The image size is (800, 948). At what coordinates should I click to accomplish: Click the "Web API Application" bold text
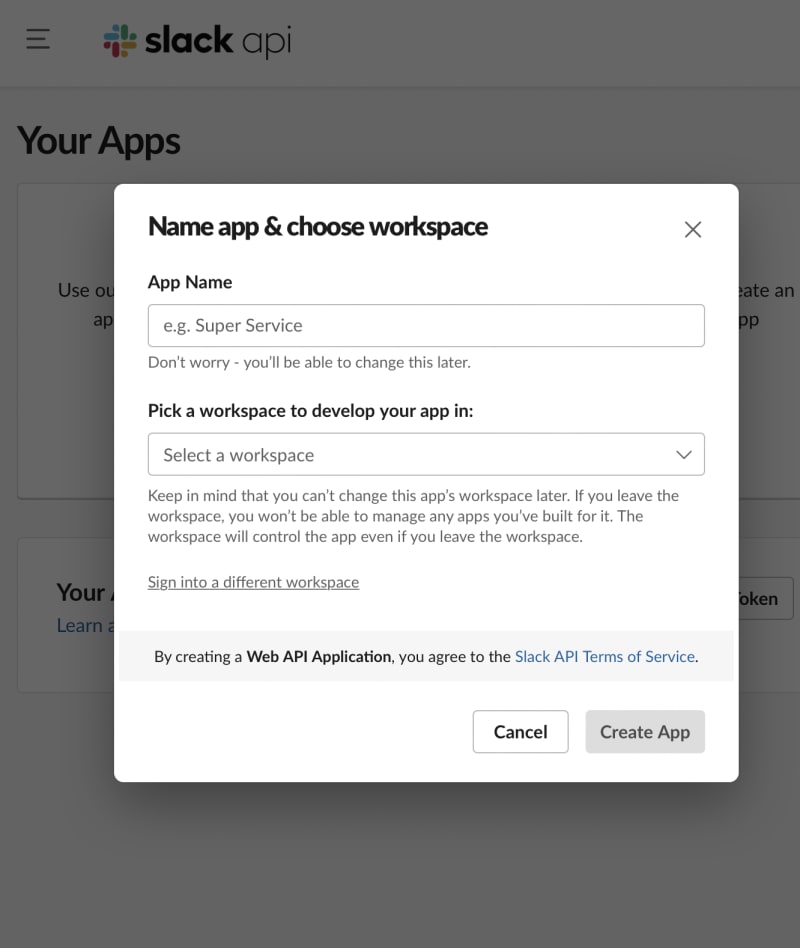(x=319, y=657)
